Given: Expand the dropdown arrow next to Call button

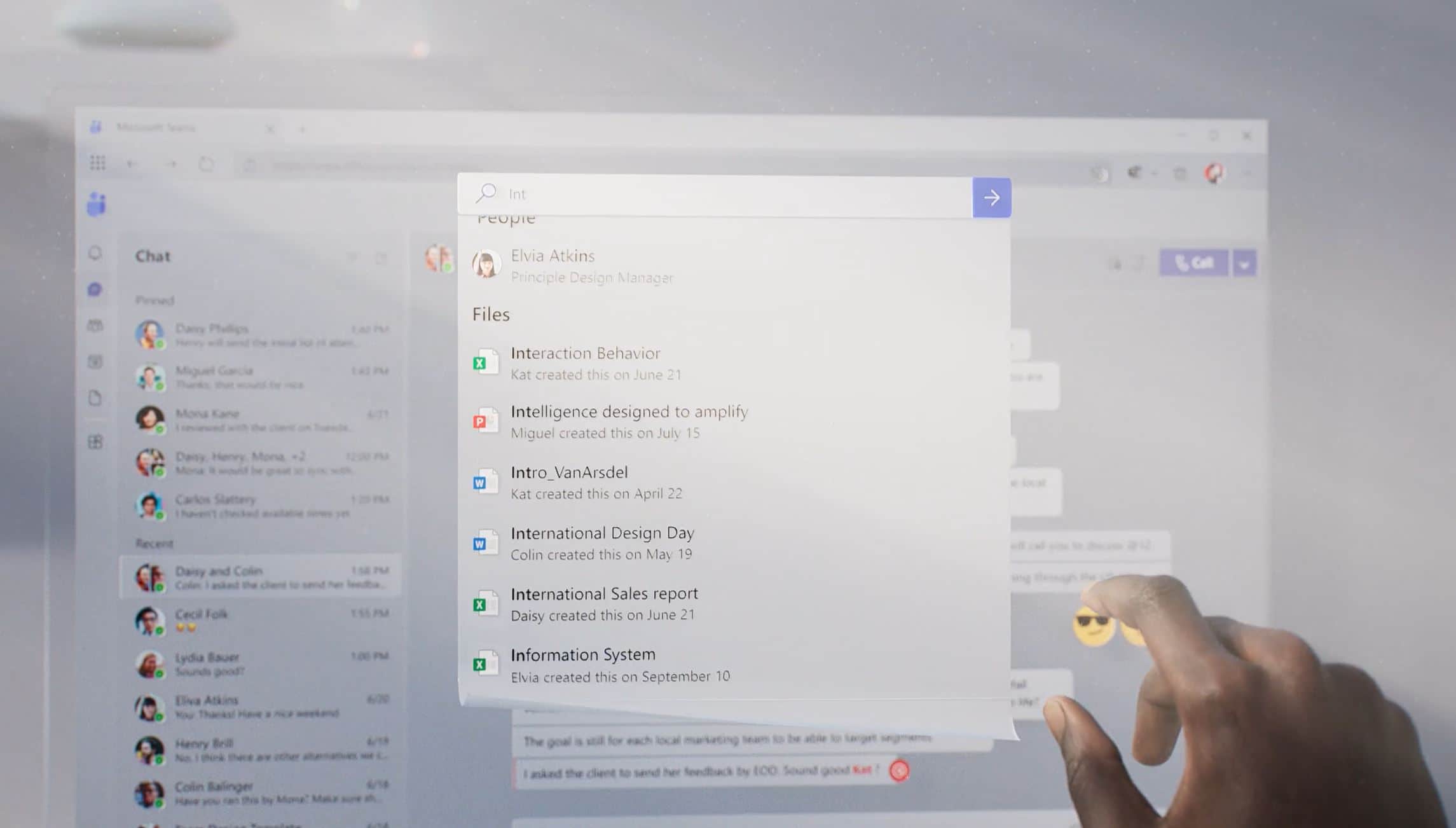Looking at the screenshot, I should tap(1244, 263).
